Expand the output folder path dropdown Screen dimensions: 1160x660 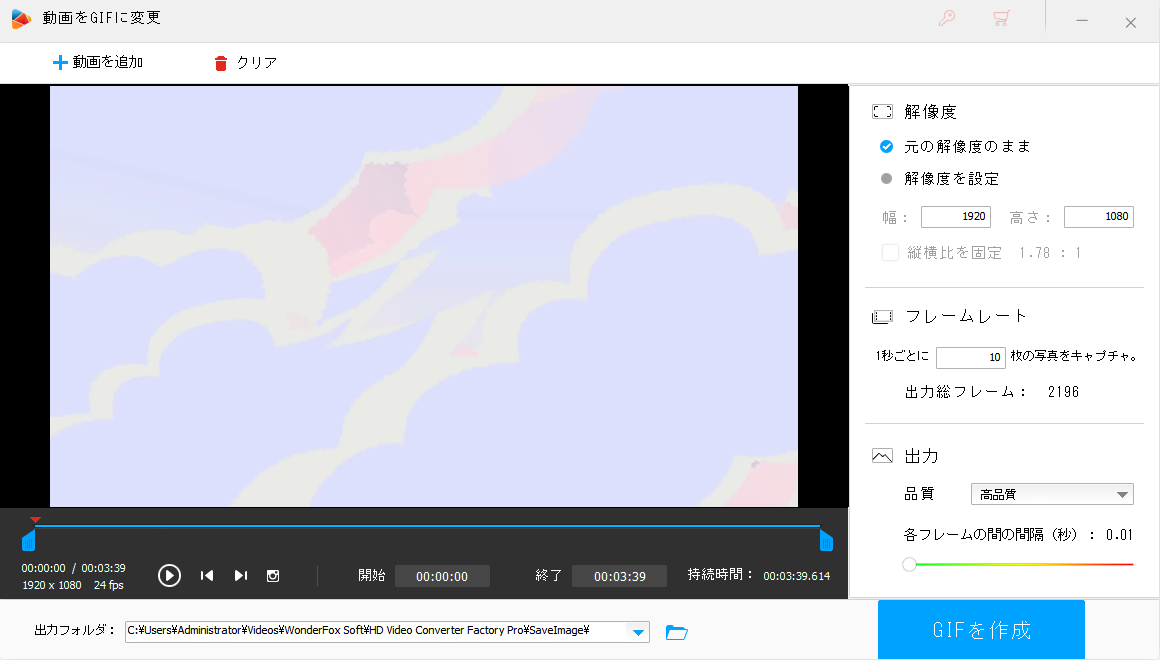639,631
